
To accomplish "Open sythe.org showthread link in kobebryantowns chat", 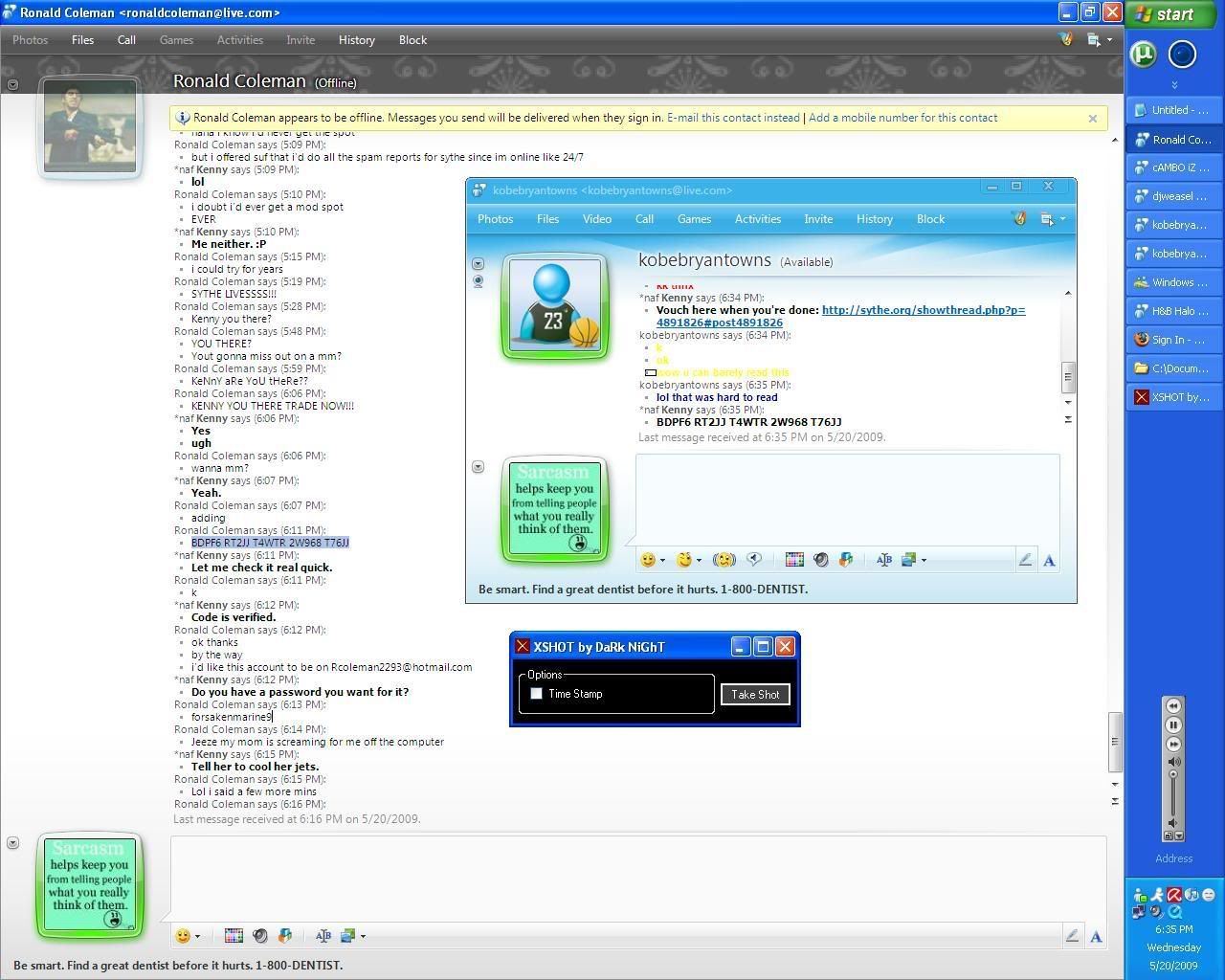I will 840,316.
